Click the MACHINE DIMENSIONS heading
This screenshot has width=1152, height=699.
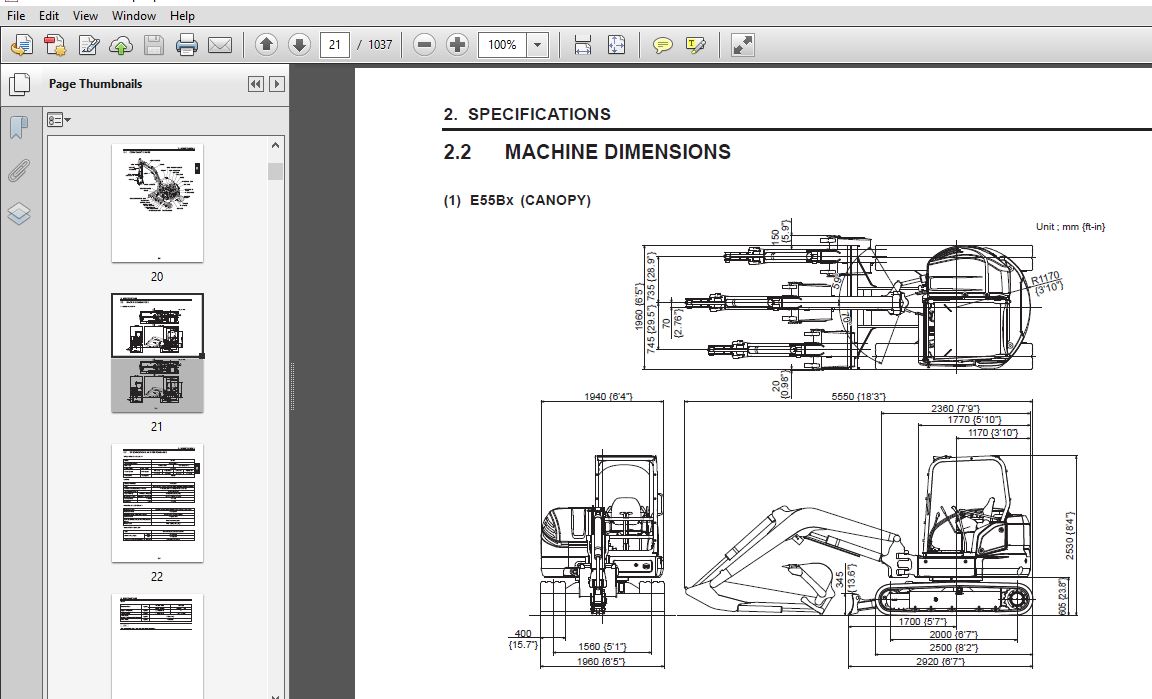tap(618, 152)
